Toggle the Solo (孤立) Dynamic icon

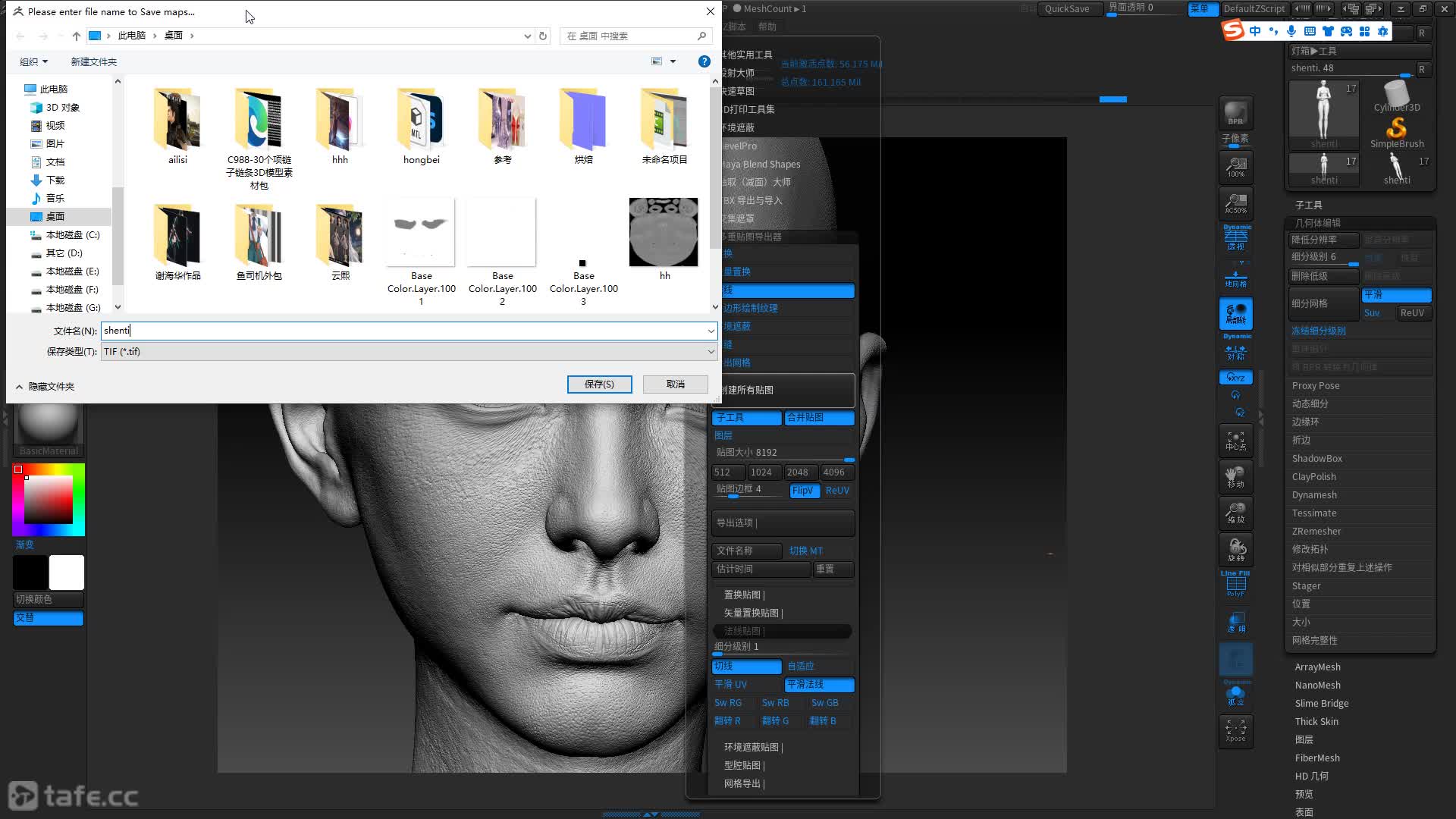pyautogui.click(x=1235, y=695)
